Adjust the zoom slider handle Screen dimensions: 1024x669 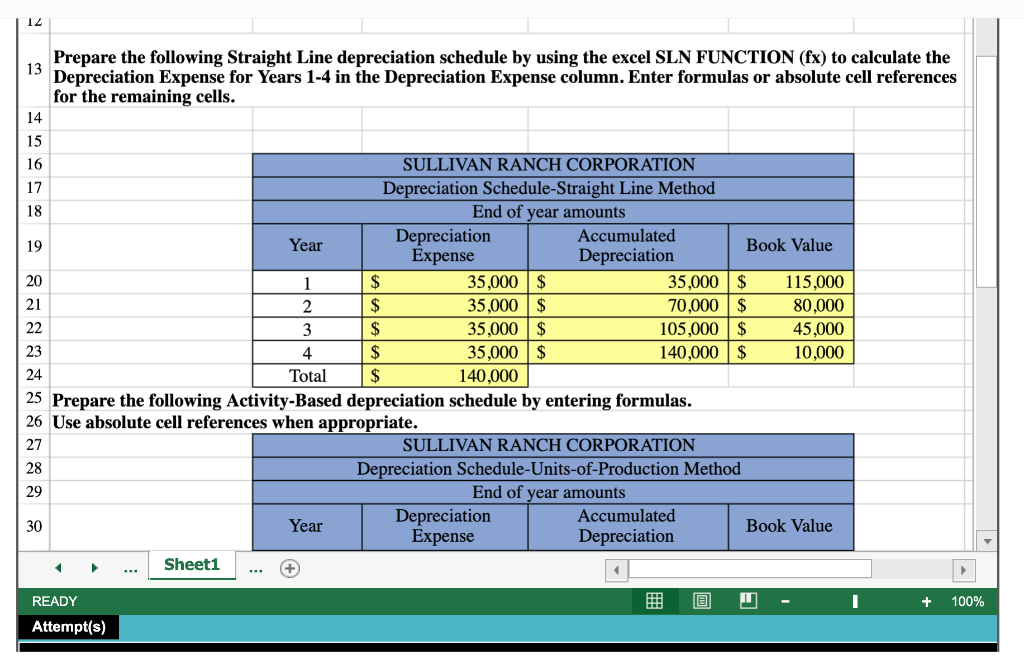point(853,601)
